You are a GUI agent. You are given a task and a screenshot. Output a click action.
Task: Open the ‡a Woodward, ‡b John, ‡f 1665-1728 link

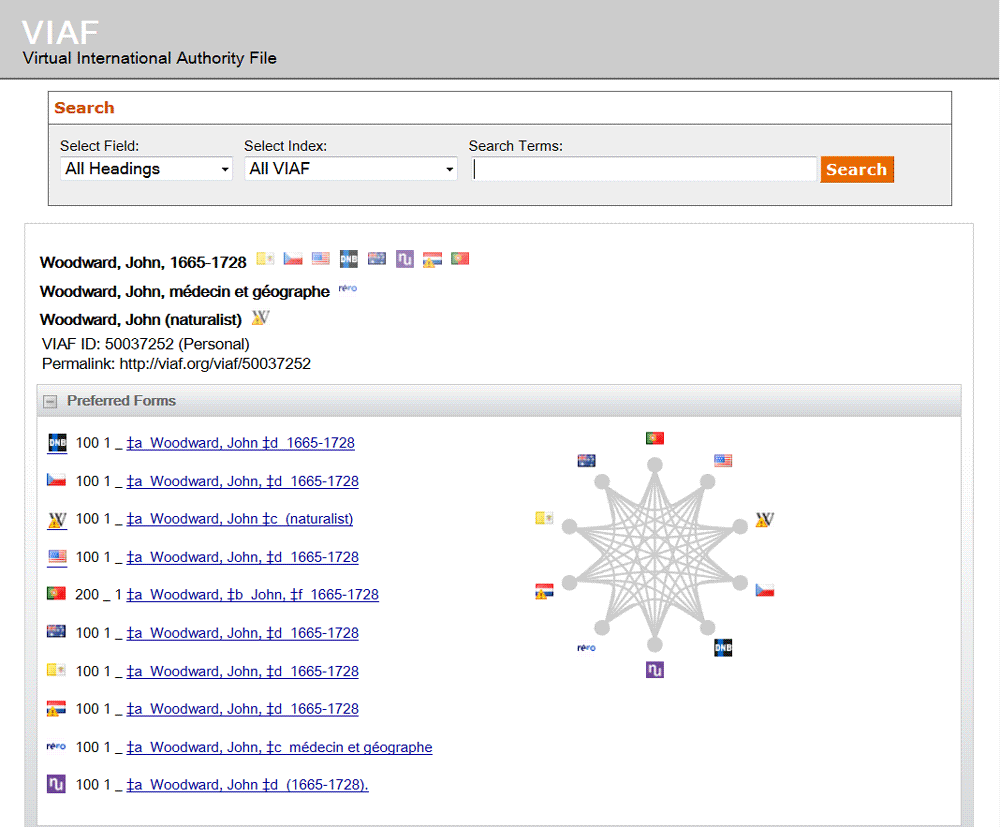253,595
